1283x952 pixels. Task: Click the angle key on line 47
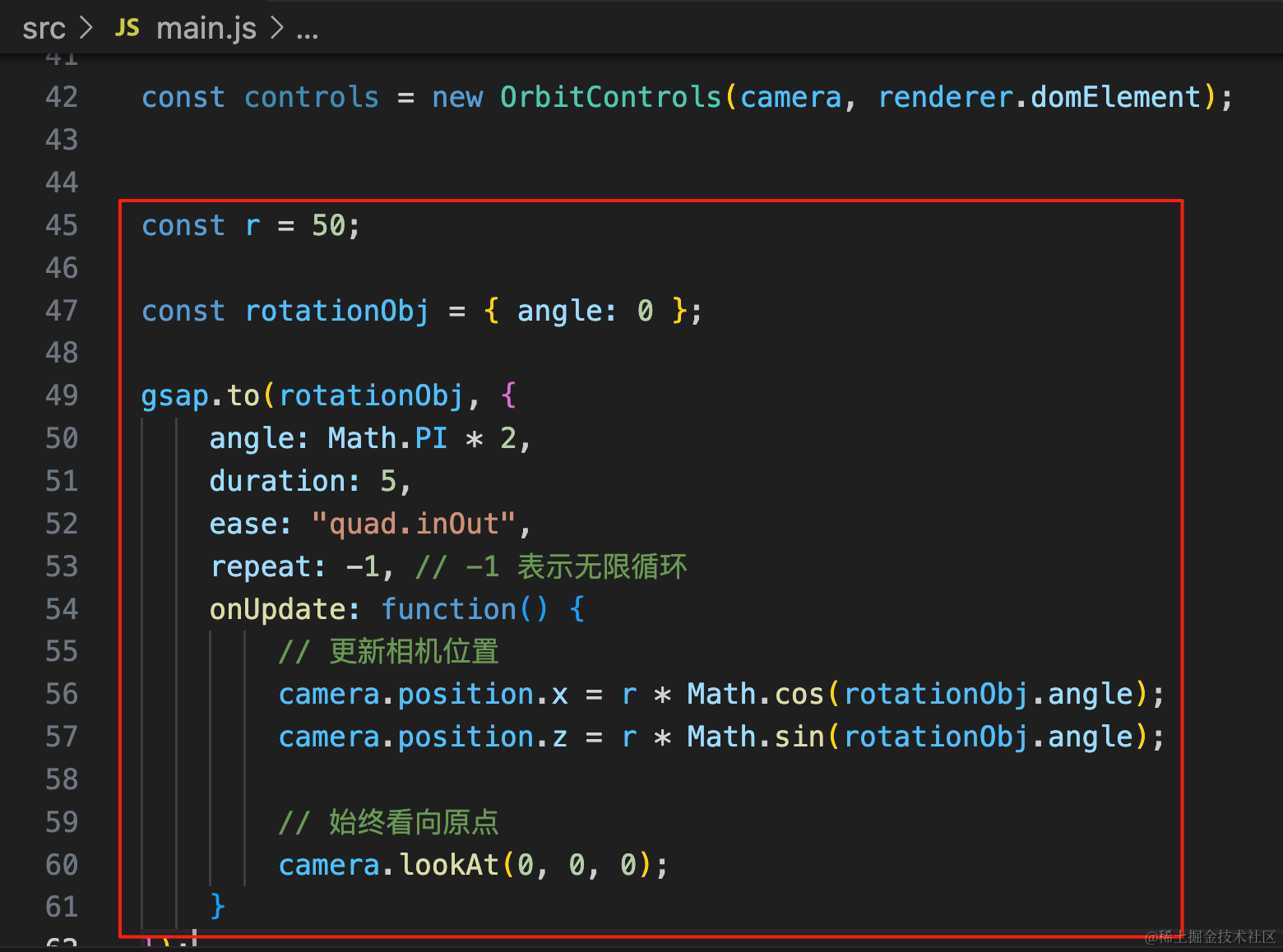pos(559,311)
